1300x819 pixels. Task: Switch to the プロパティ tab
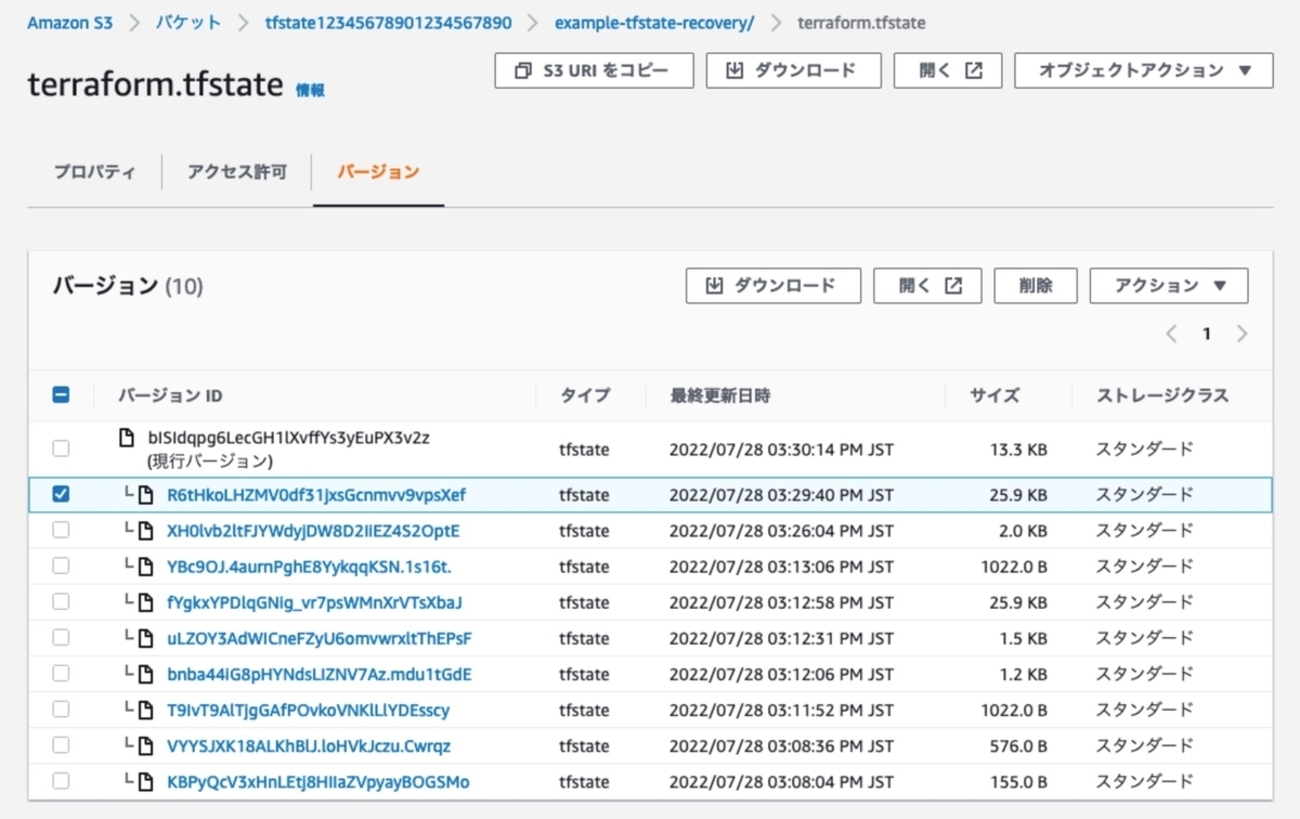pyautogui.click(x=94, y=172)
